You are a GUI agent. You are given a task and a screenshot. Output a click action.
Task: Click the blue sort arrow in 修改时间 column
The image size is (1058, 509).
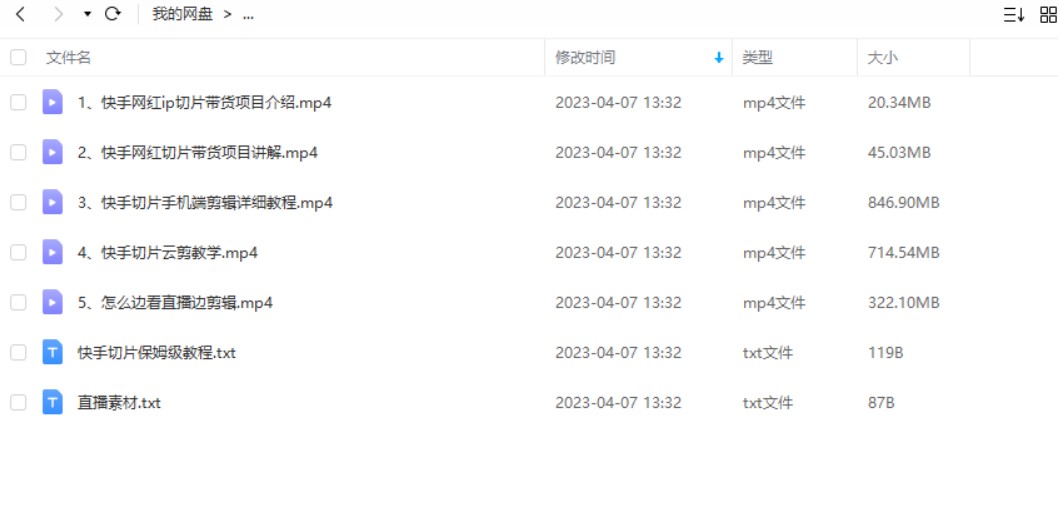719,58
